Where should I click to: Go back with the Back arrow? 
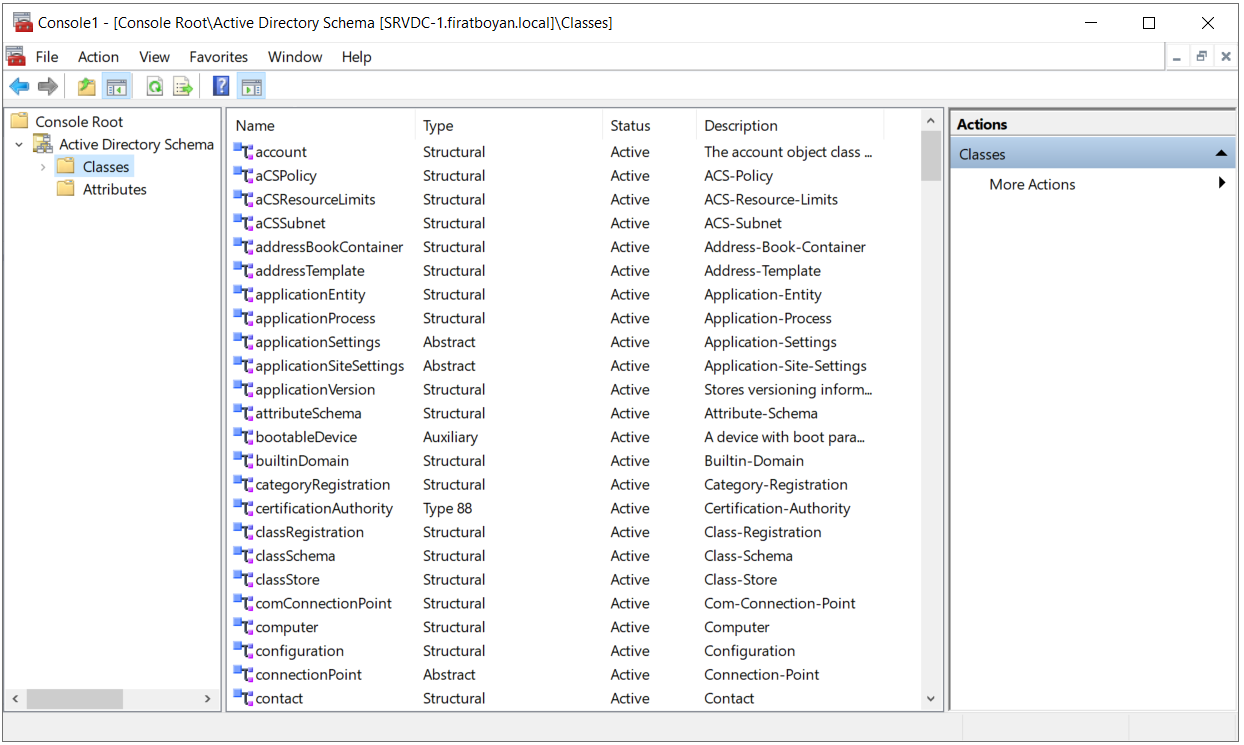tap(19, 87)
